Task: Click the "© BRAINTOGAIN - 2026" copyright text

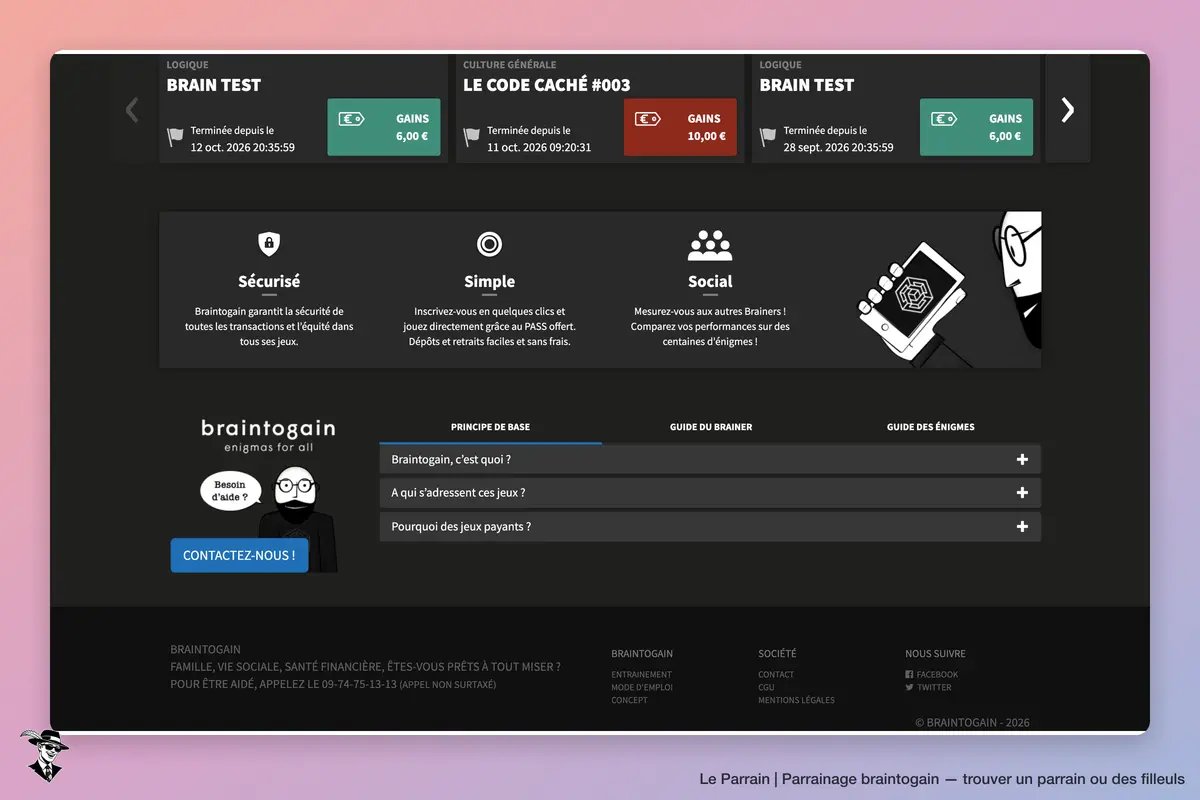Action: [972, 723]
